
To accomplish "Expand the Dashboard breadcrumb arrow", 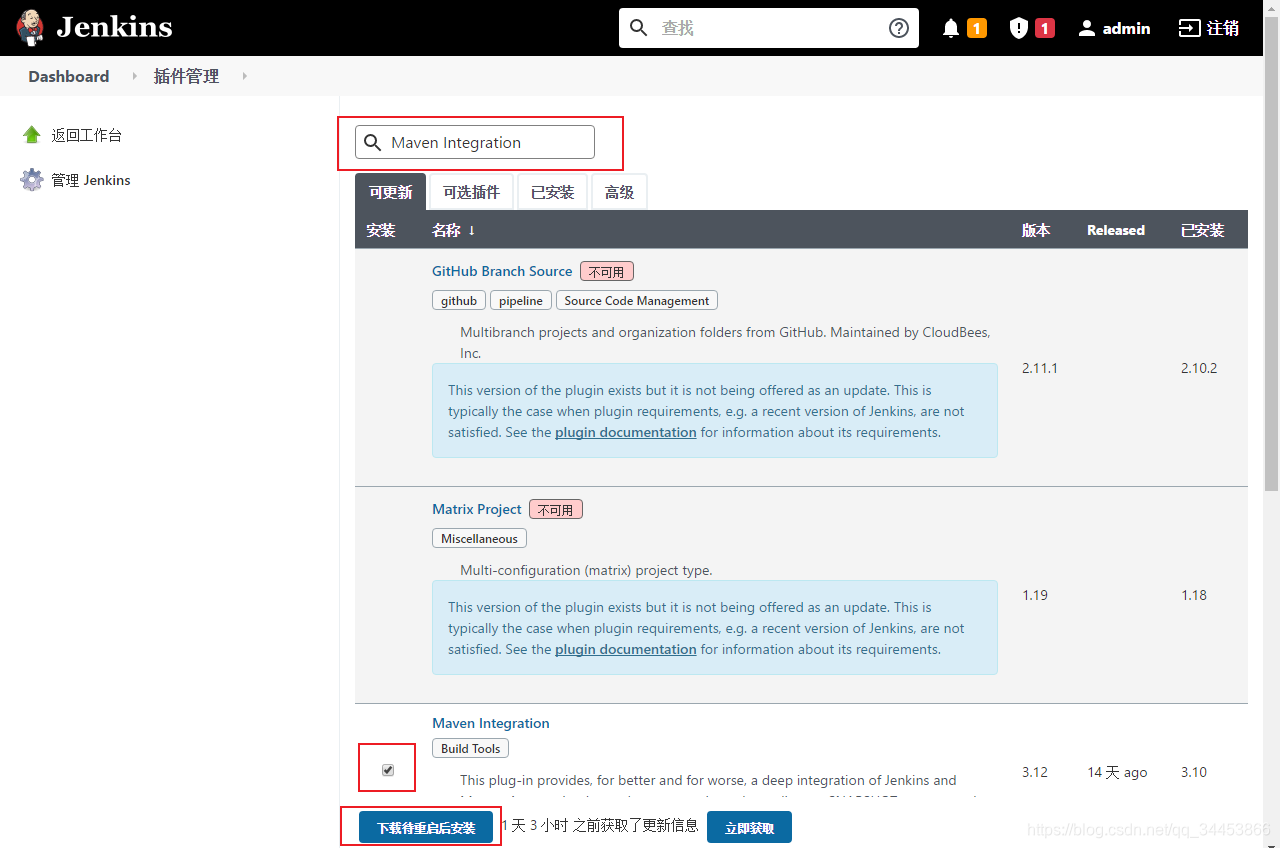I will coord(134,77).
